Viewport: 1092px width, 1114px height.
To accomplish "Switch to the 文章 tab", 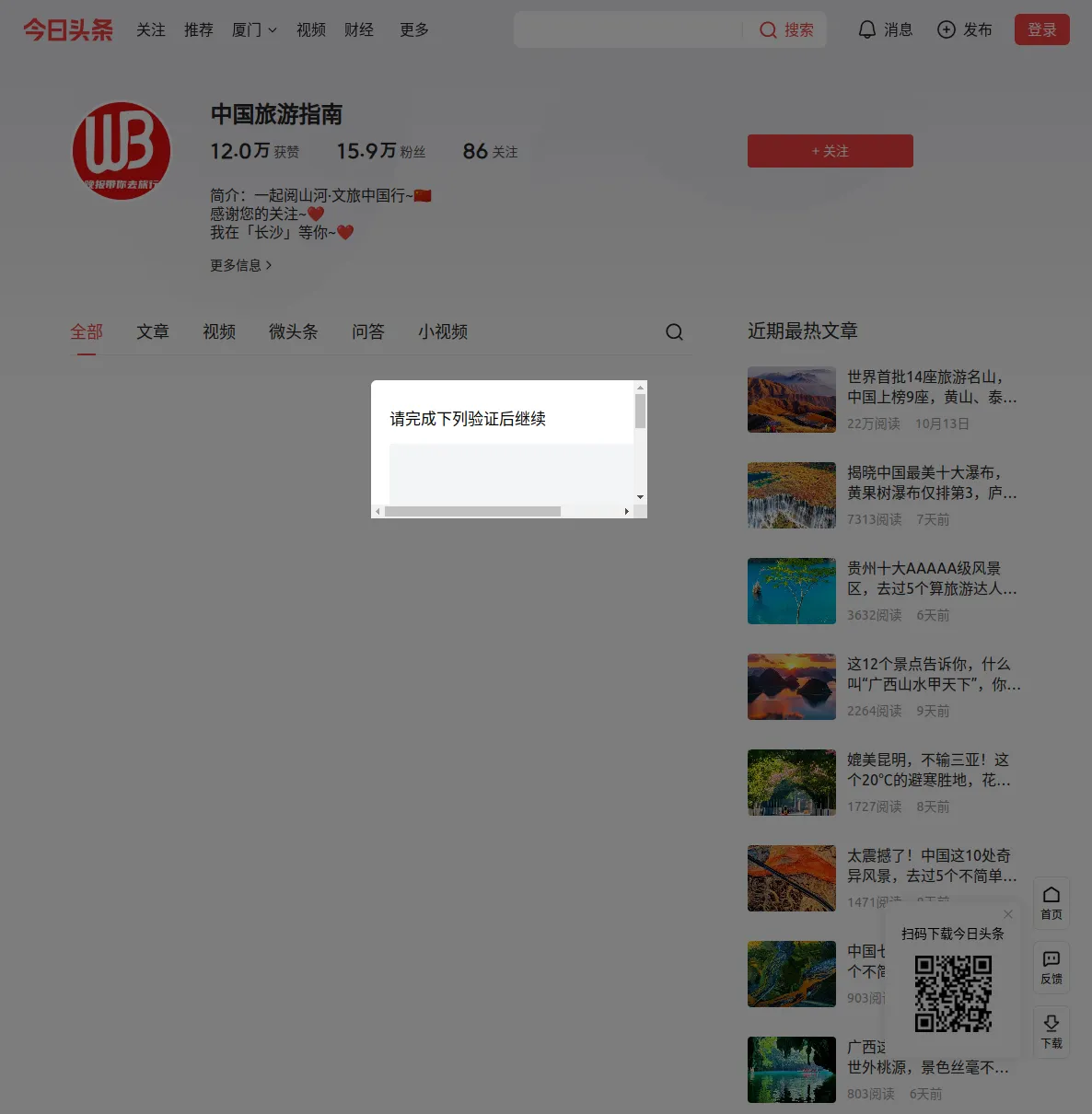I will 153,331.
